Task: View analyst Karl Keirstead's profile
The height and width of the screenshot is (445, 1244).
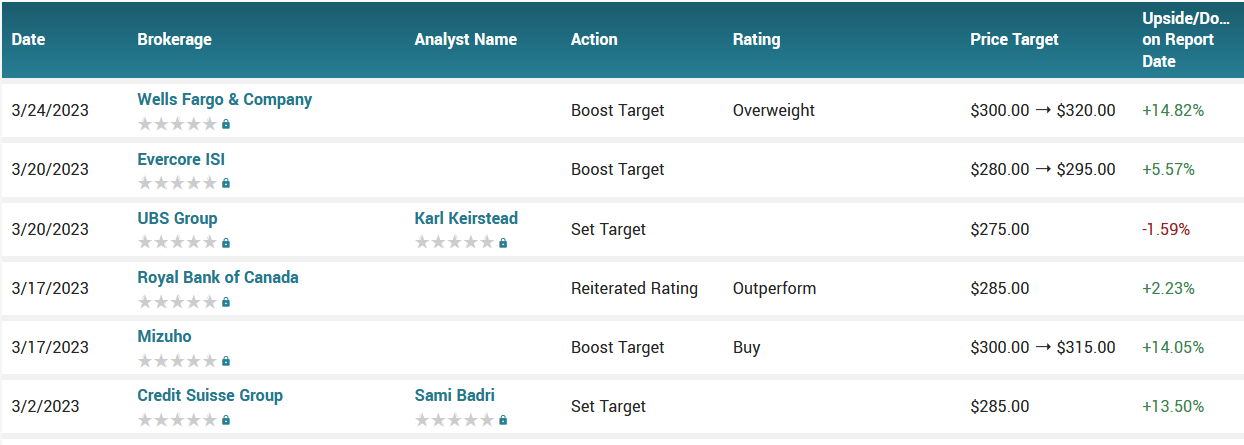Action: click(466, 218)
